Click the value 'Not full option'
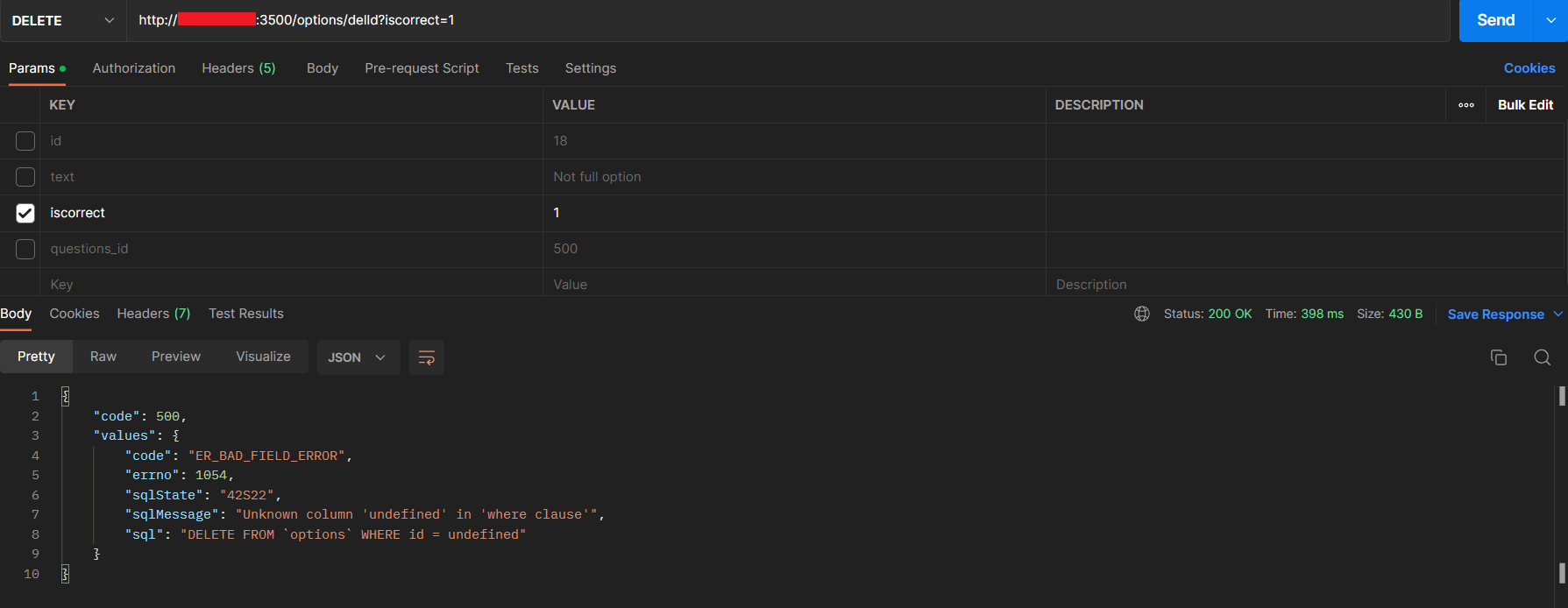Viewport: 1568px width, 608px height. tap(597, 177)
